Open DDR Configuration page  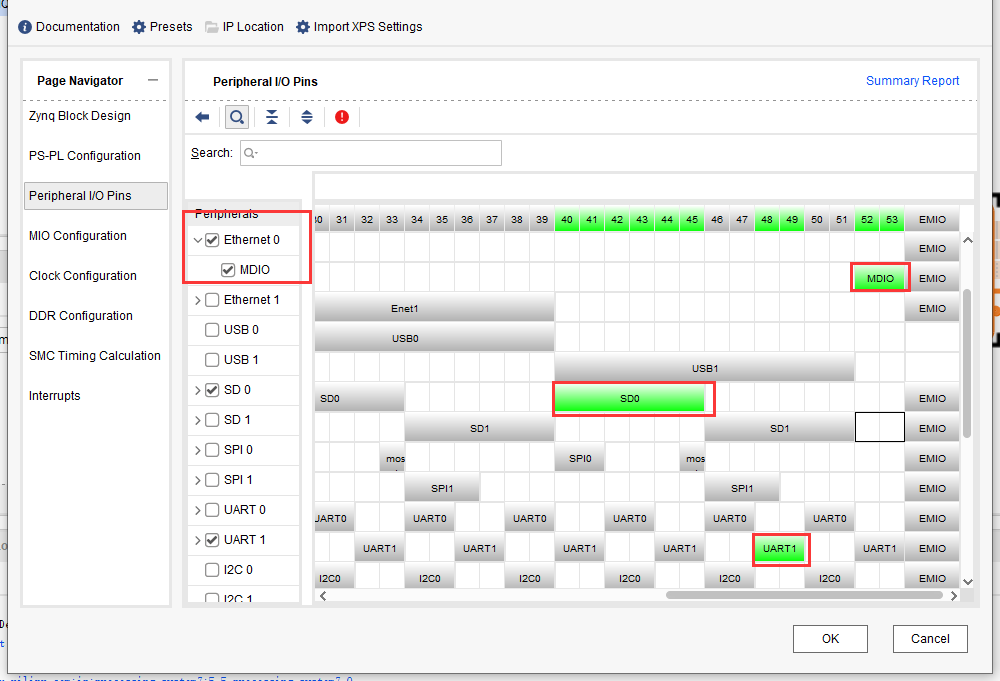81,316
